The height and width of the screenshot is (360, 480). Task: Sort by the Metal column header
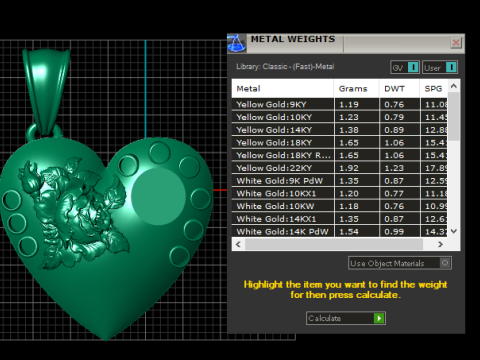pyautogui.click(x=283, y=89)
